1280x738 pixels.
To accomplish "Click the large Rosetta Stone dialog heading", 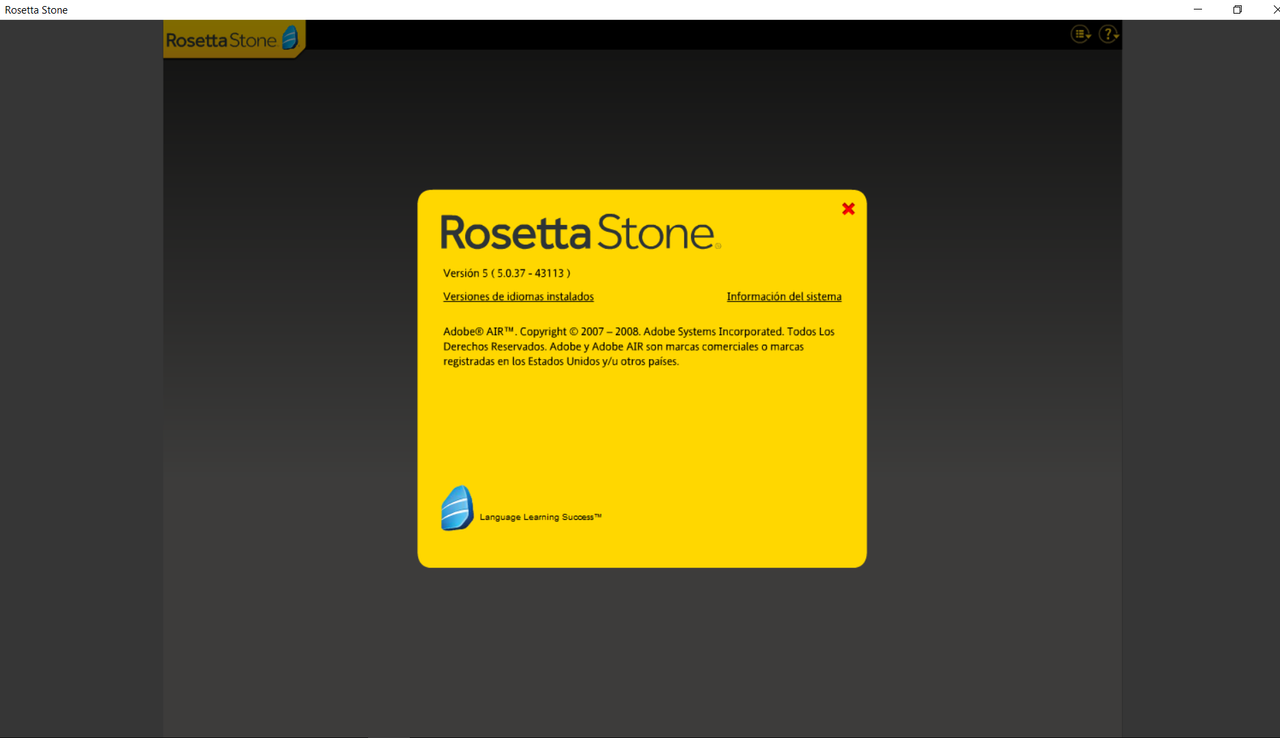I will (580, 232).
